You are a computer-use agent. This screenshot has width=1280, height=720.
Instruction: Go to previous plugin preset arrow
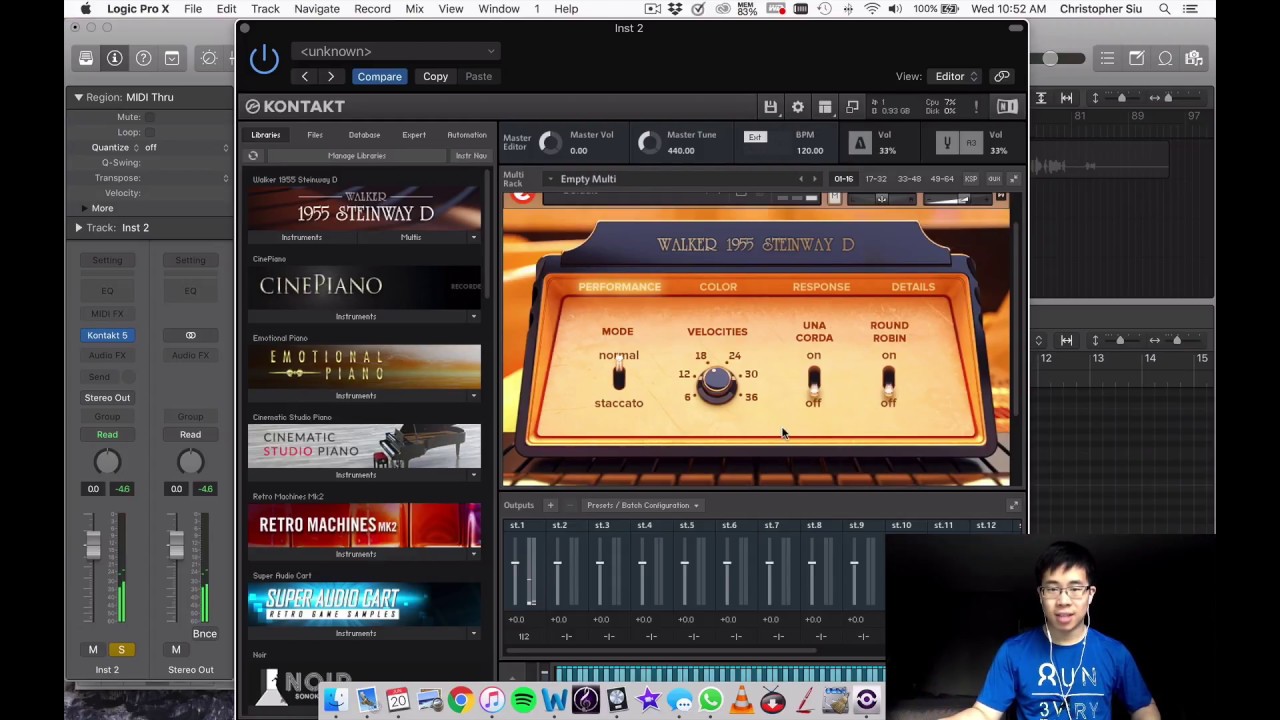tap(305, 76)
